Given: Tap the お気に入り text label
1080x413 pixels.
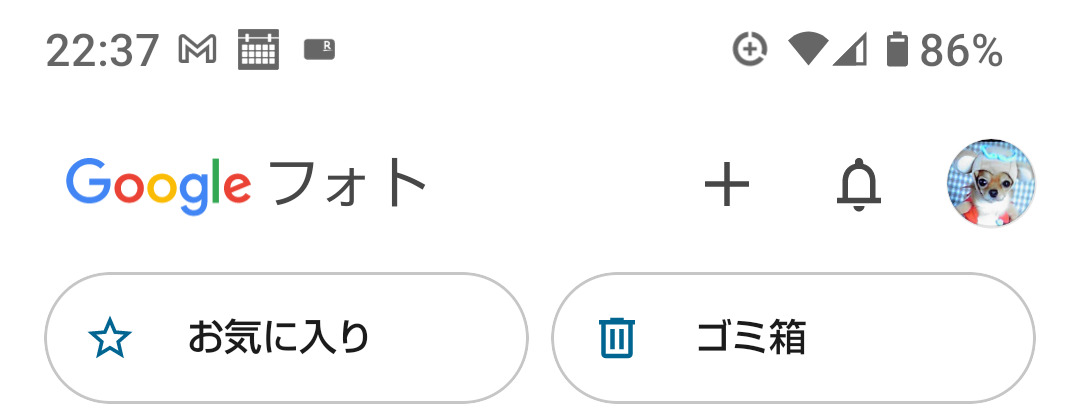Looking at the screenshot, I should pyautogui.click(x=278, y=338).
